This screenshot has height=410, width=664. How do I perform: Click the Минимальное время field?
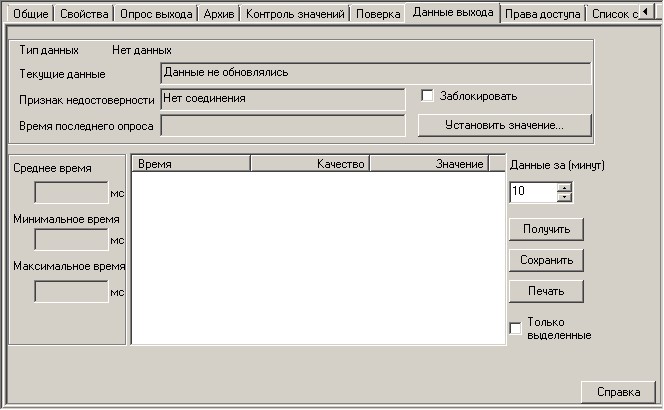click(71, 240)
